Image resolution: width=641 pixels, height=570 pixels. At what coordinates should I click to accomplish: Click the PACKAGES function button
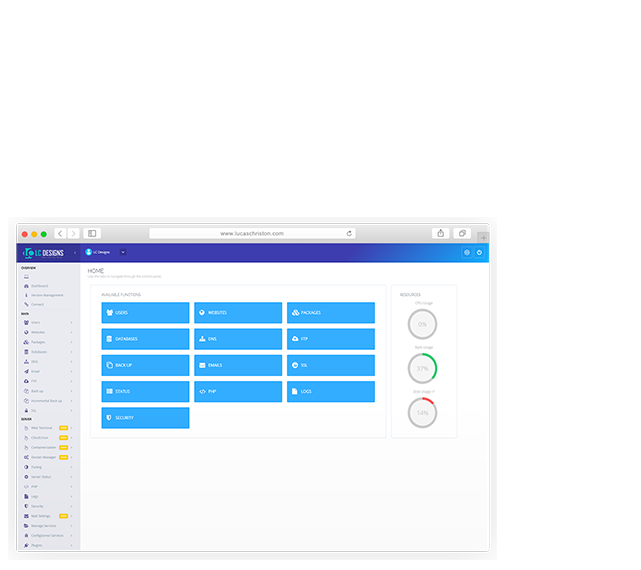(x=331, y=313)
